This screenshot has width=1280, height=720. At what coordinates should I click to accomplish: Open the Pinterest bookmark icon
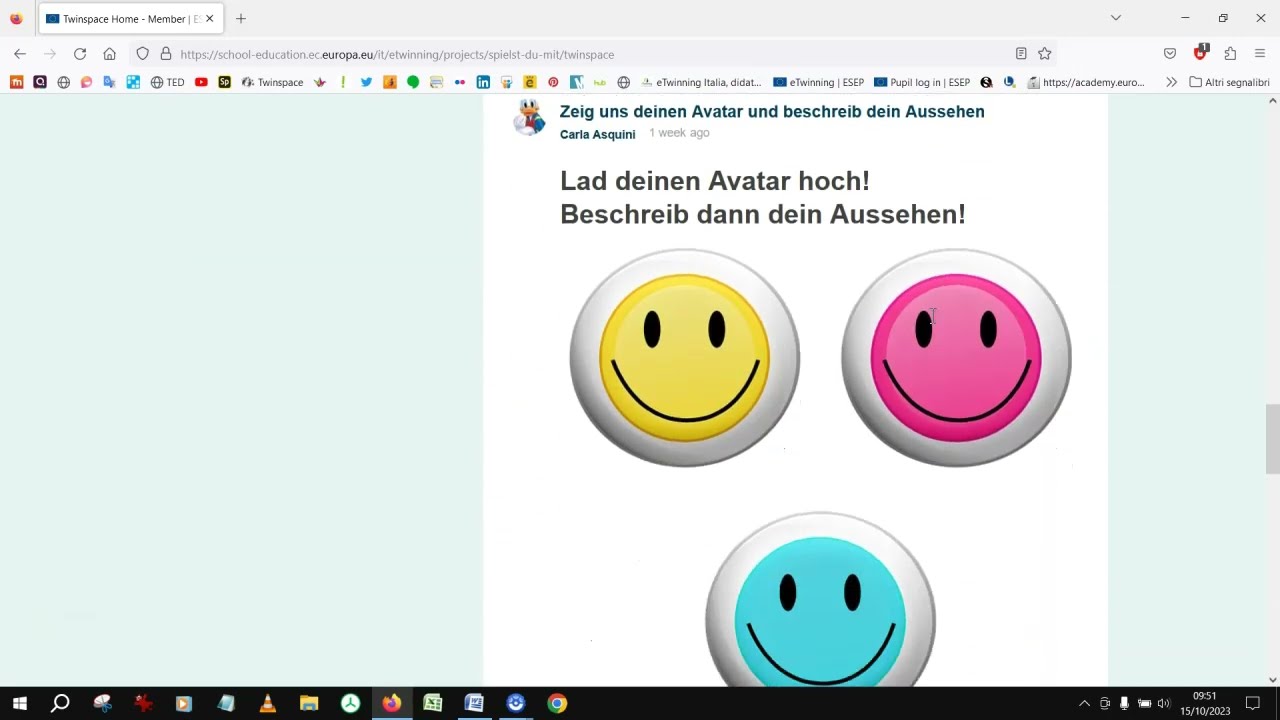tap(553, 82)
